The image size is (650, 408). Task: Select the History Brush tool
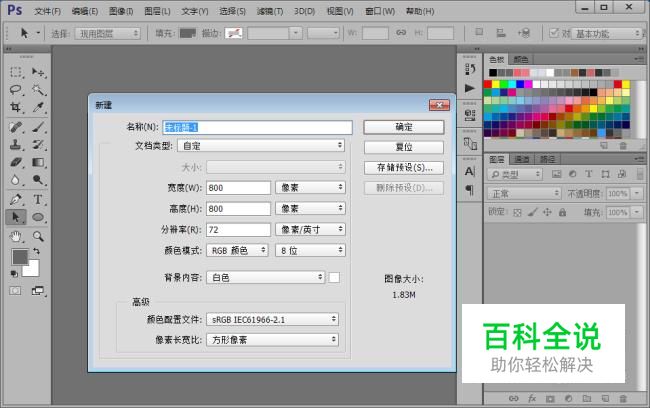click(38, 144)
